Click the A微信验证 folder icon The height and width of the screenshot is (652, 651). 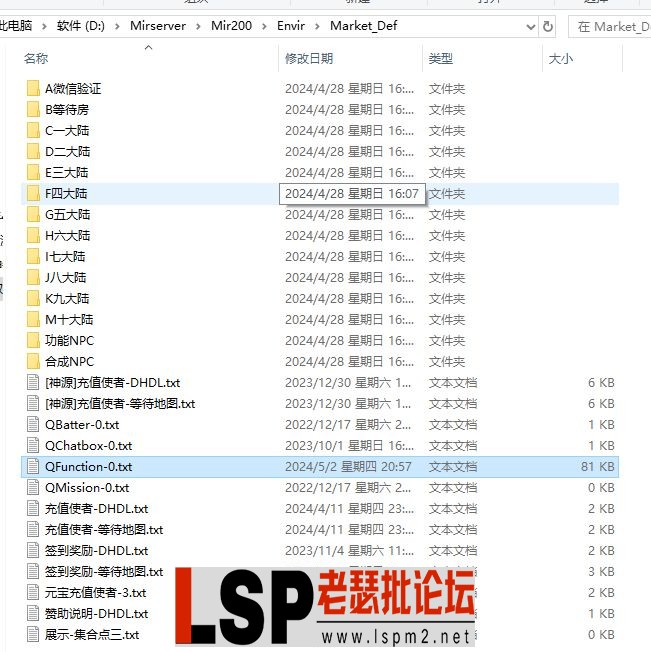[x=33, y=89]
